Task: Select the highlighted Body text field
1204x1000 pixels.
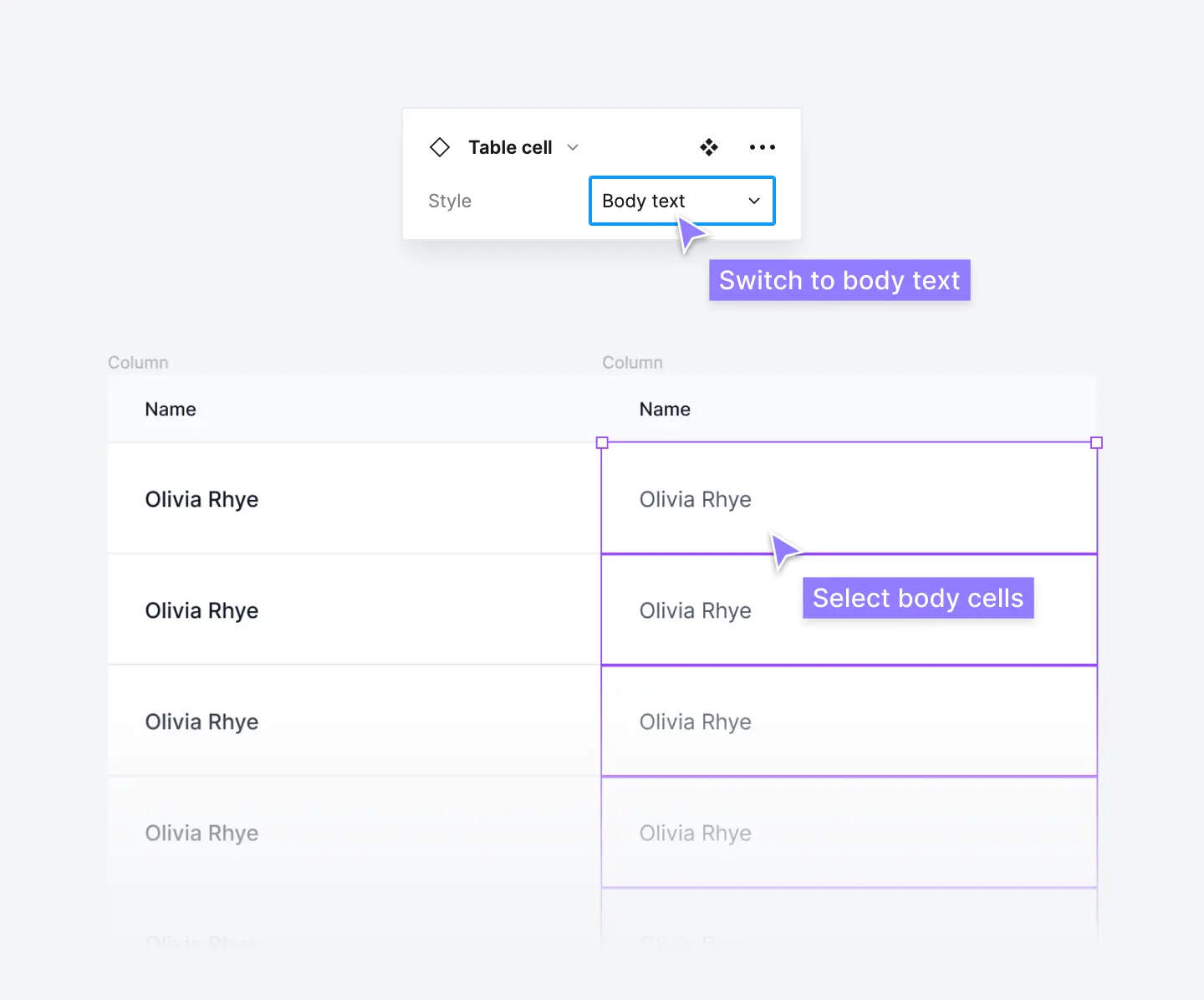Action: coord(681,201)
